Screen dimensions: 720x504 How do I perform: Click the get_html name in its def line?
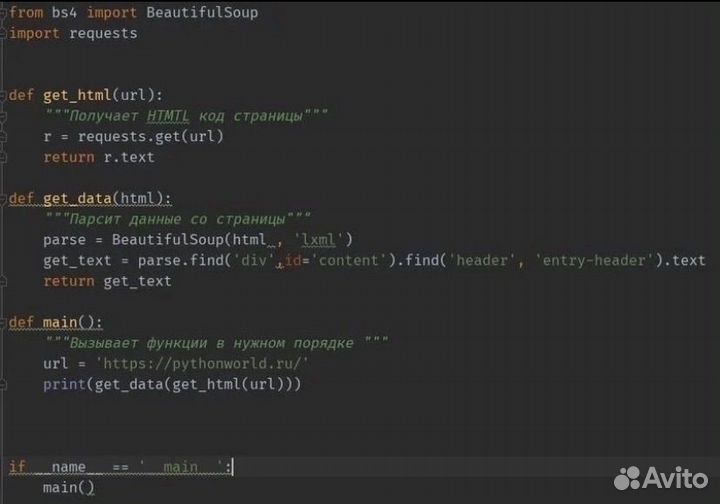[77, 95]
